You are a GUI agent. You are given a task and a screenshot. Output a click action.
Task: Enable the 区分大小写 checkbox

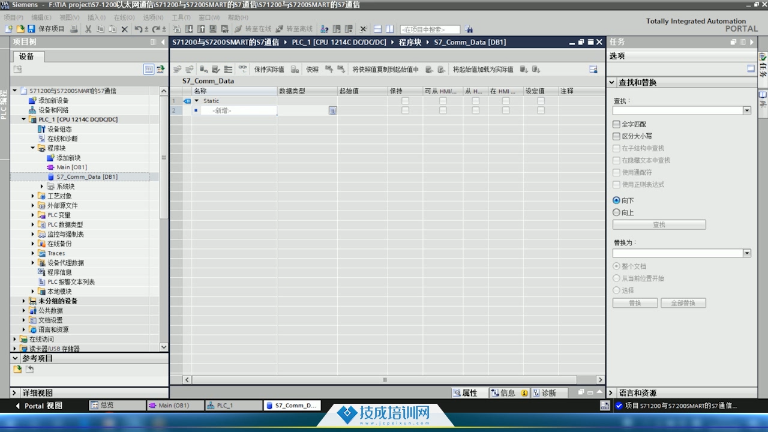click(617, 136)
